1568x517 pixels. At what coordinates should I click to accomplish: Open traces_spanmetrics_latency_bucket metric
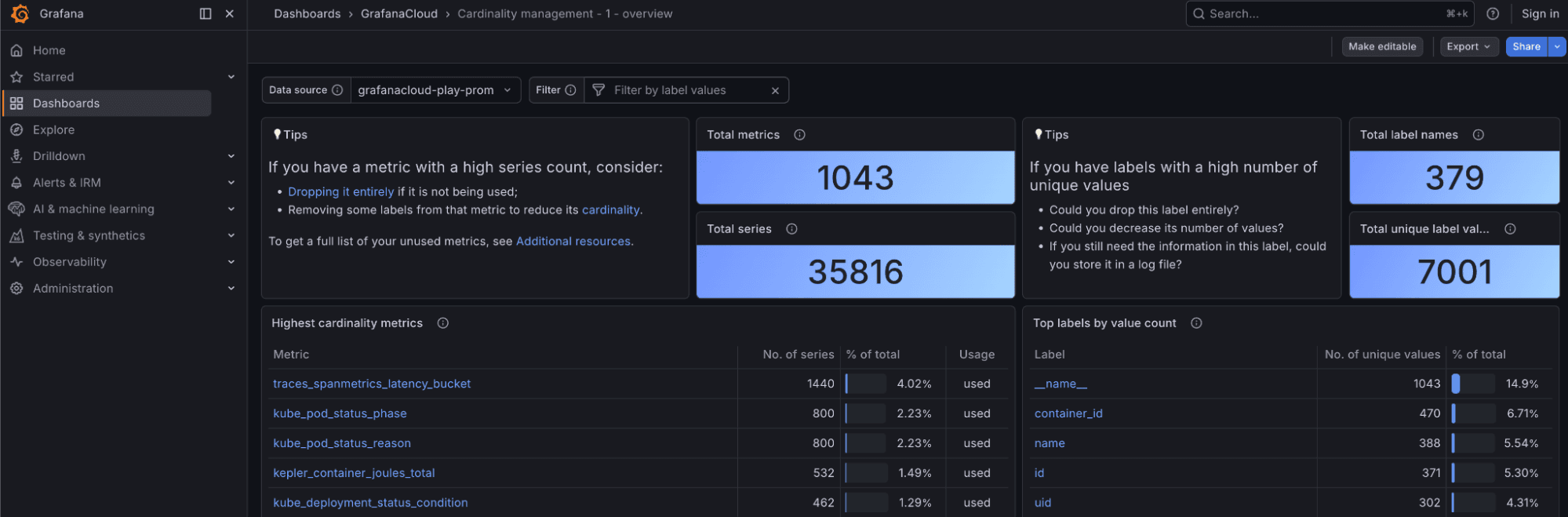(x=372, y=384)
